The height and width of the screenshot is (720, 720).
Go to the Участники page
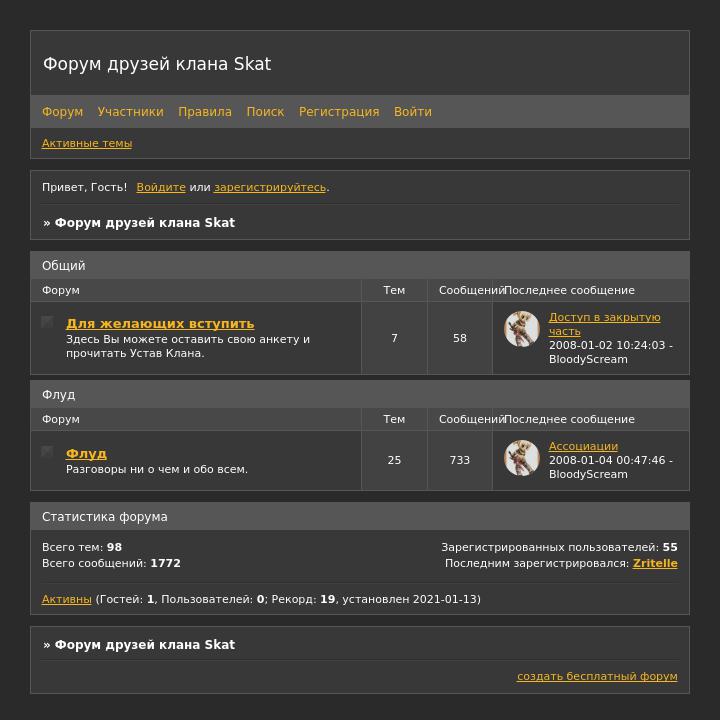click(130, 112)
